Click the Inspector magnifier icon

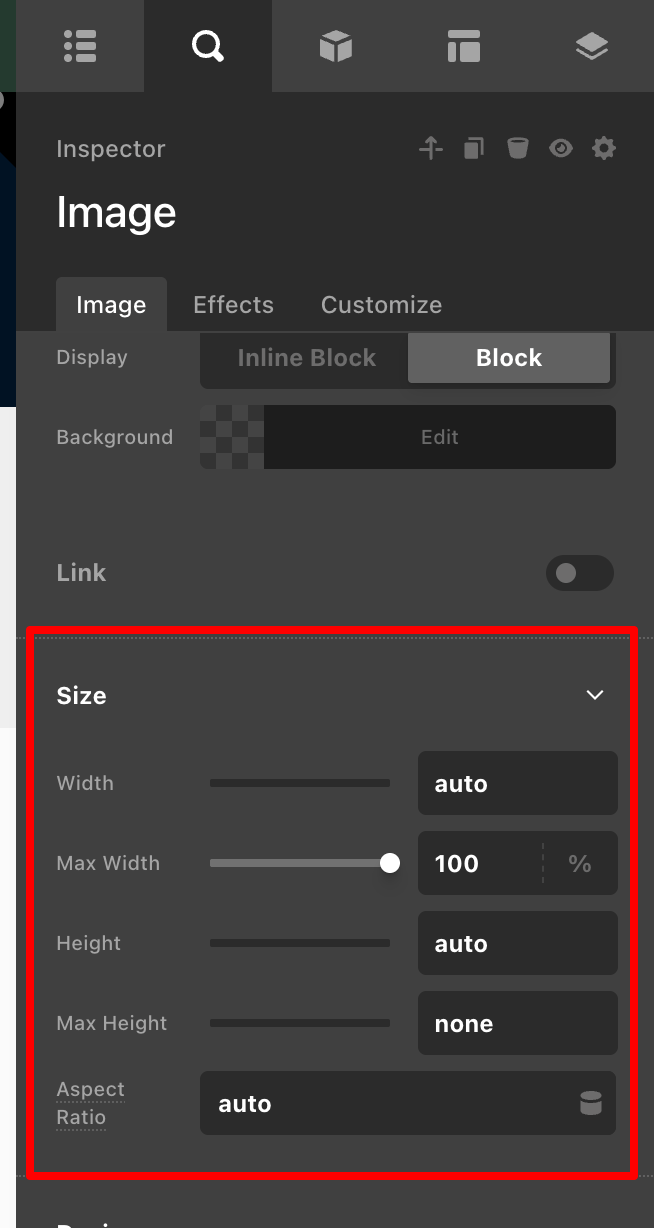pos(208,46)
